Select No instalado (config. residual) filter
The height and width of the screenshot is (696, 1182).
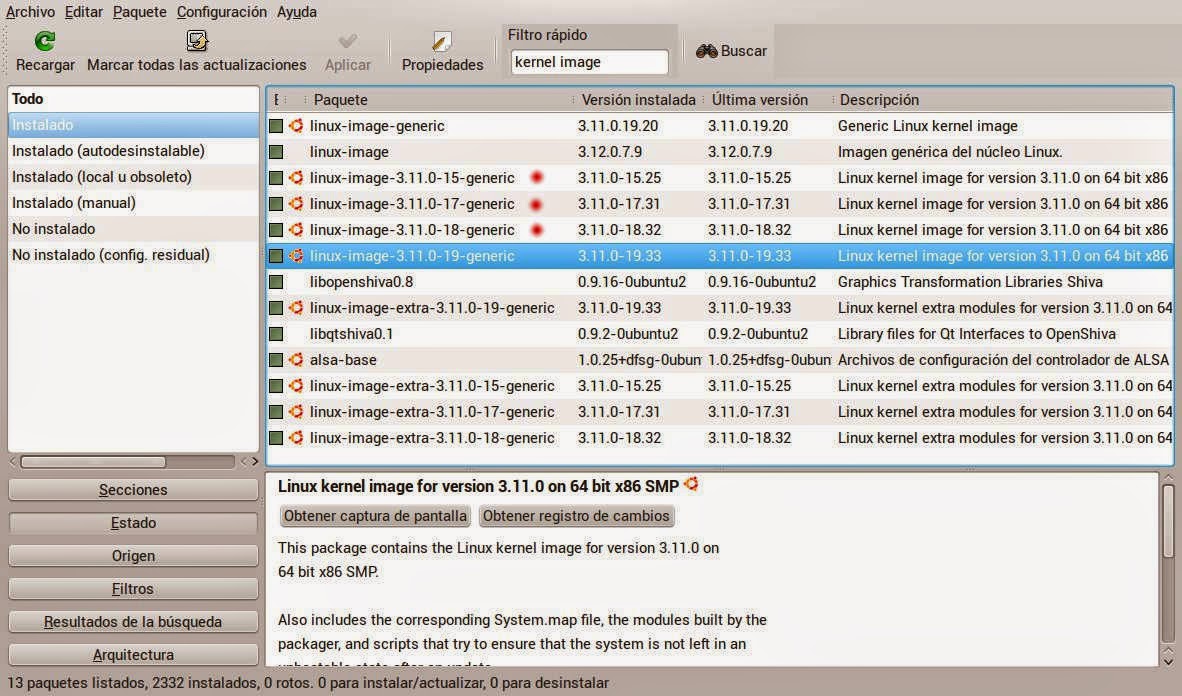[x=133, y=255]
